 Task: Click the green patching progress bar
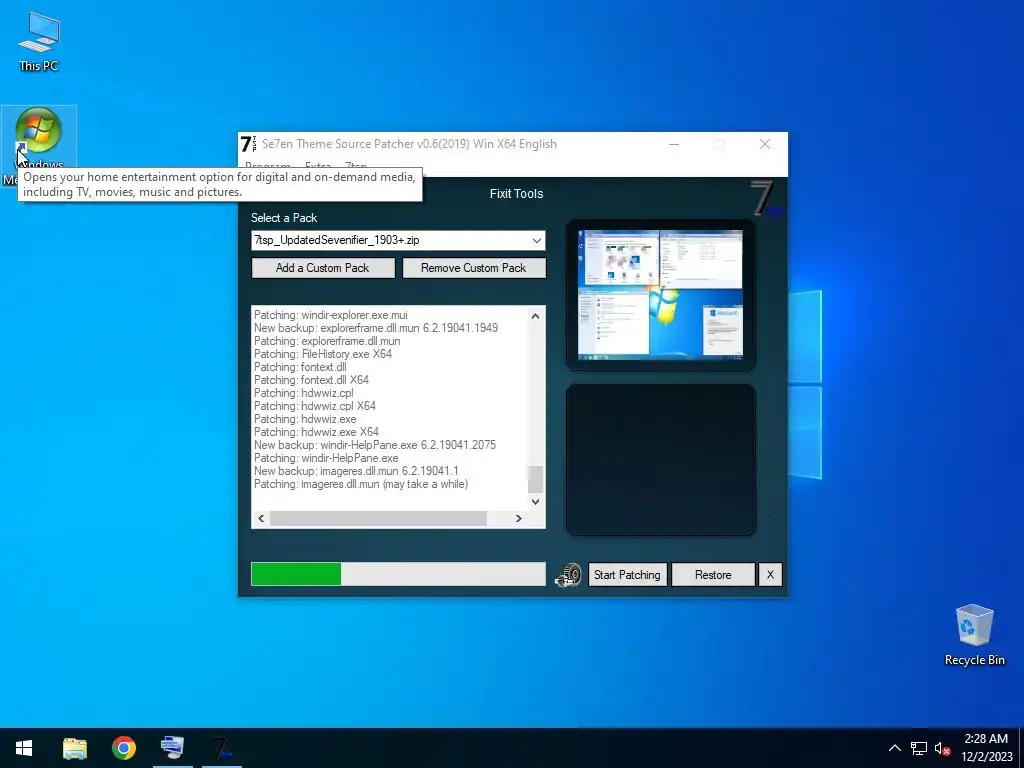pos(398,574)
